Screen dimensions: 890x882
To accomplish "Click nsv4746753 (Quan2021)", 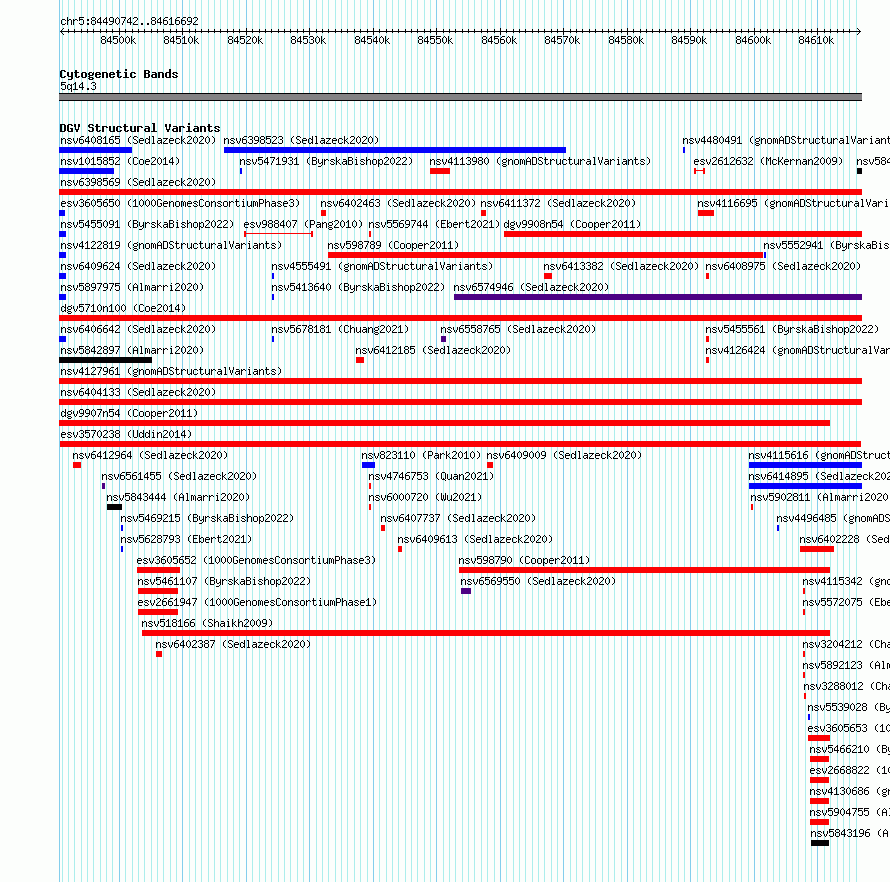I will pos(431,476).
